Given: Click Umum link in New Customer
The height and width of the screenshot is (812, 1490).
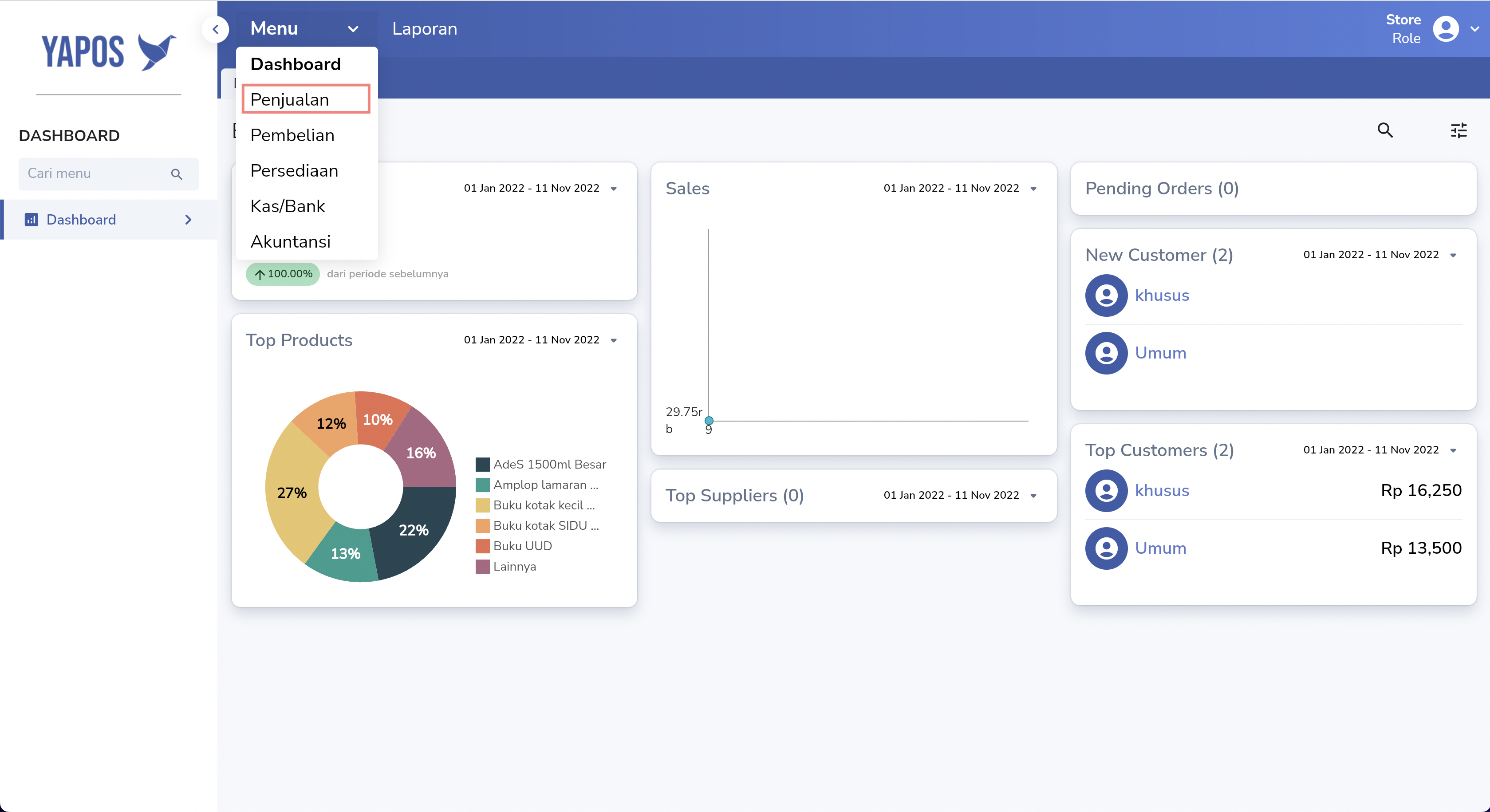Looking at the screenshot, I should pos(1160,353).
